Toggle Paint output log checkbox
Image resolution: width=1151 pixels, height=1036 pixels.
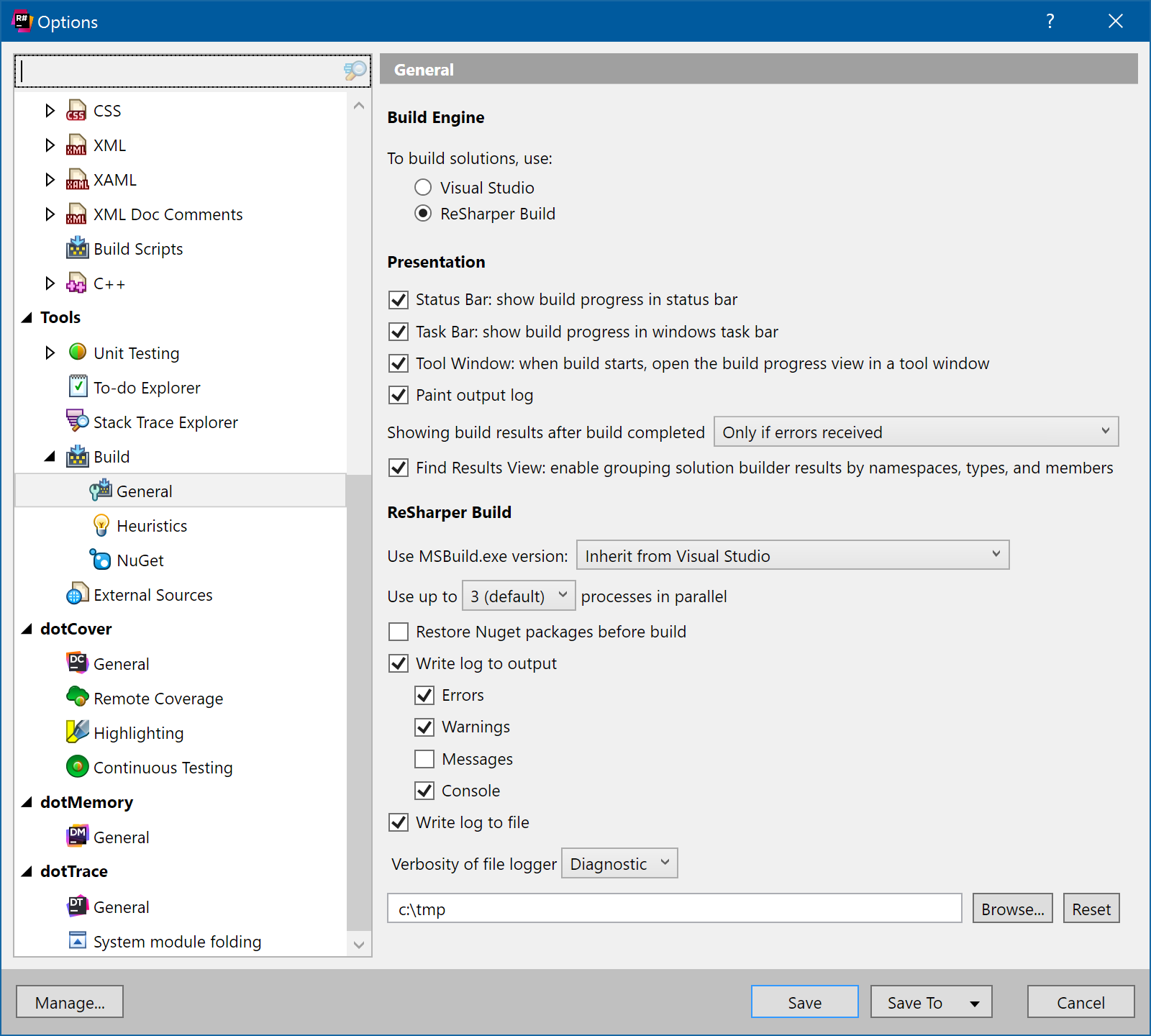(x=398, y=395)
